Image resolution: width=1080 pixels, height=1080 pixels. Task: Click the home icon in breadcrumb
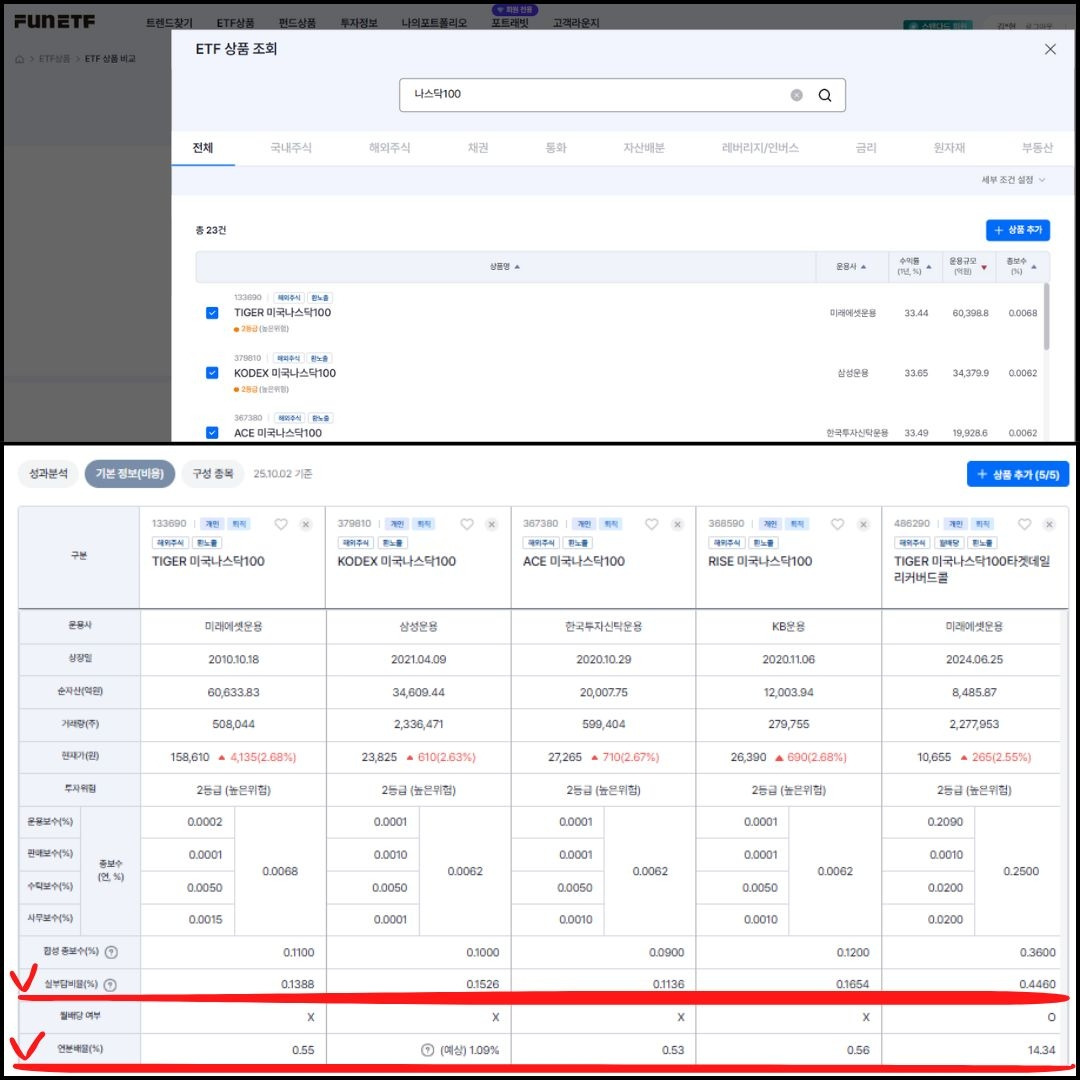[19, 59]
